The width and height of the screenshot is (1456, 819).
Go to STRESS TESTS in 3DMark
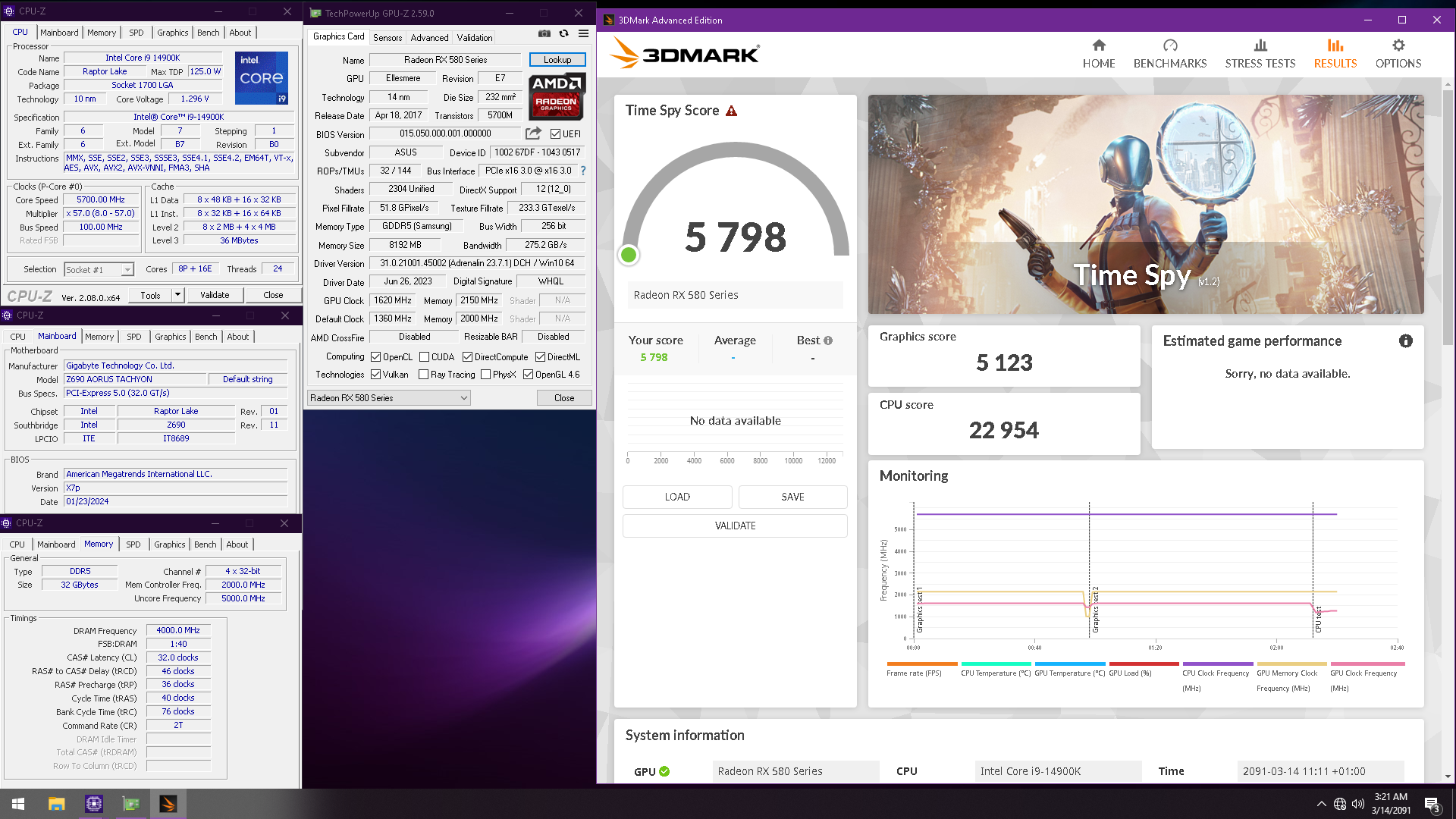pos(1260,55)
